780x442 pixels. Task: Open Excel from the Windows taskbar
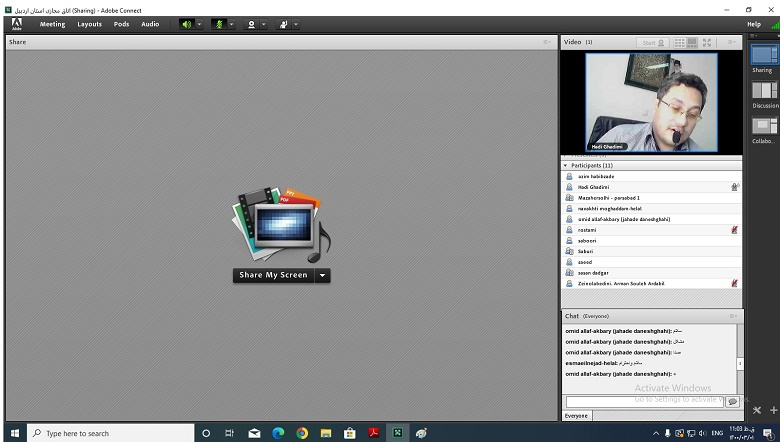pos(397,433)
